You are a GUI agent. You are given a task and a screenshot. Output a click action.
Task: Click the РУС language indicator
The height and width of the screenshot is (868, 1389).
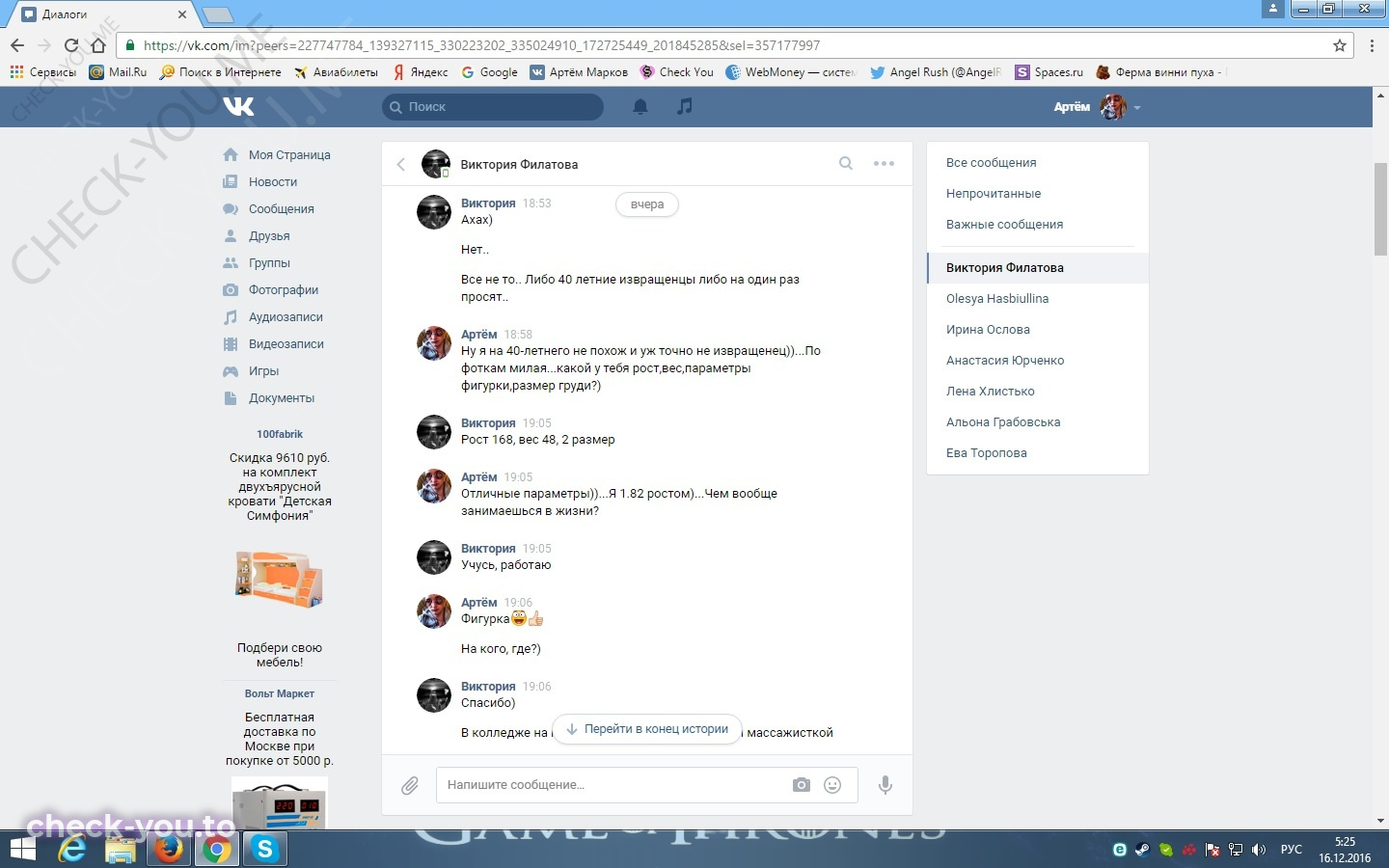(x=1291, y=850)
